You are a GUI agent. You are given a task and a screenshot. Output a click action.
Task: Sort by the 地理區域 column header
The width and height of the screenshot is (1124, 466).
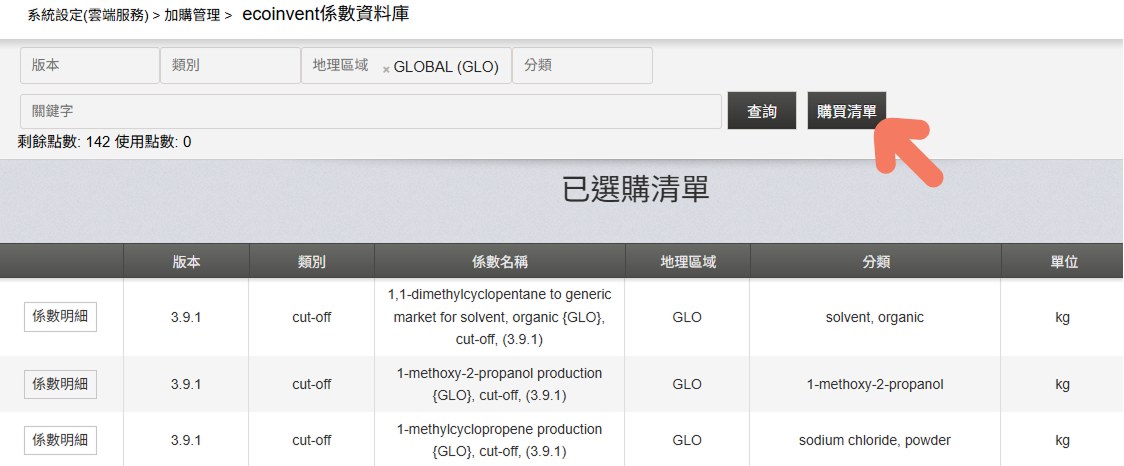click(687, 262)
